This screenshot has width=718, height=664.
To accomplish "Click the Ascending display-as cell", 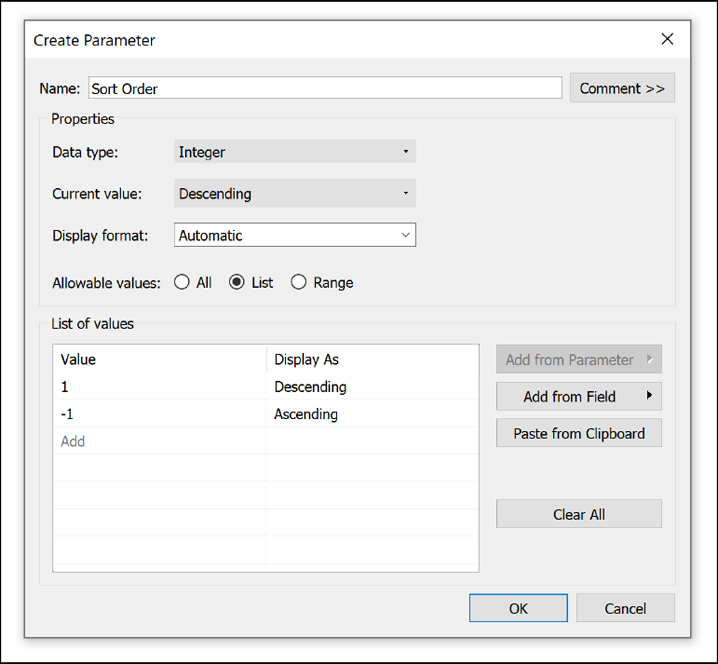I will click(x=372, y=414).
